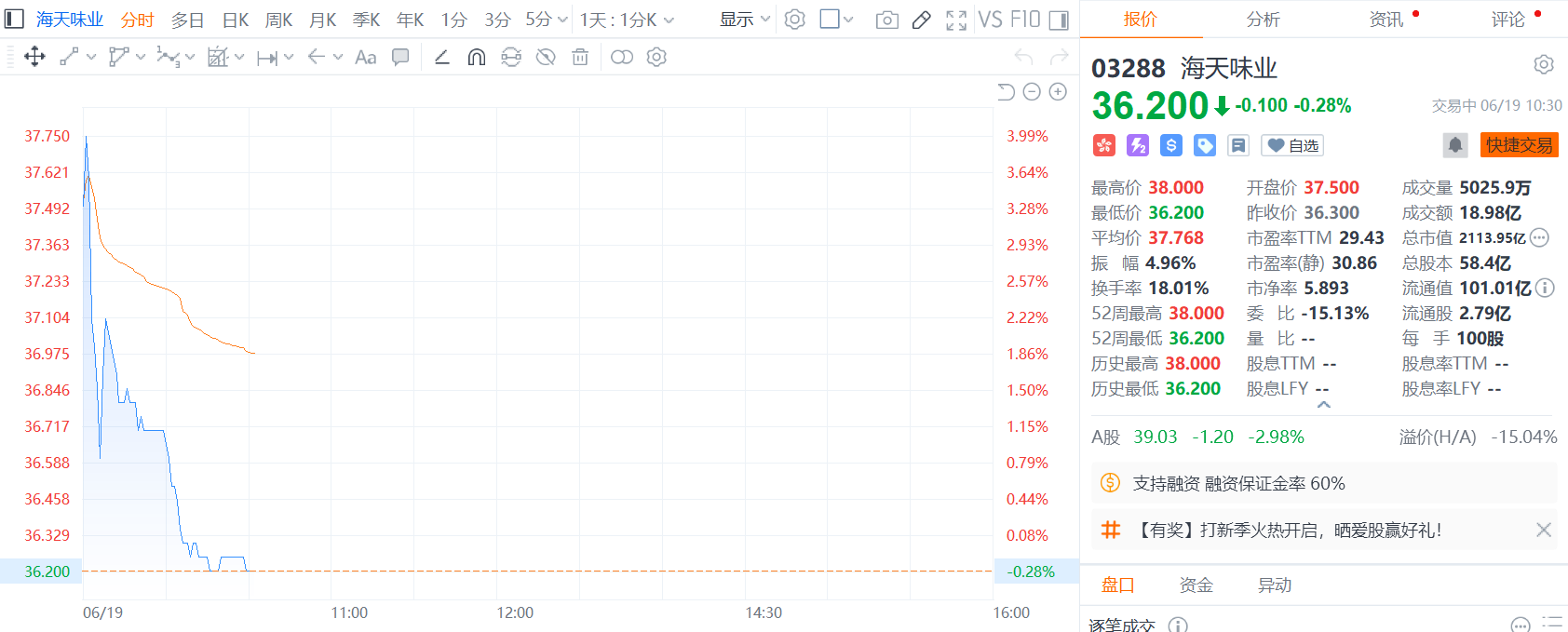Click the price alert bell icon
Screen dimensions: 1568x632
click(1454, 145)
